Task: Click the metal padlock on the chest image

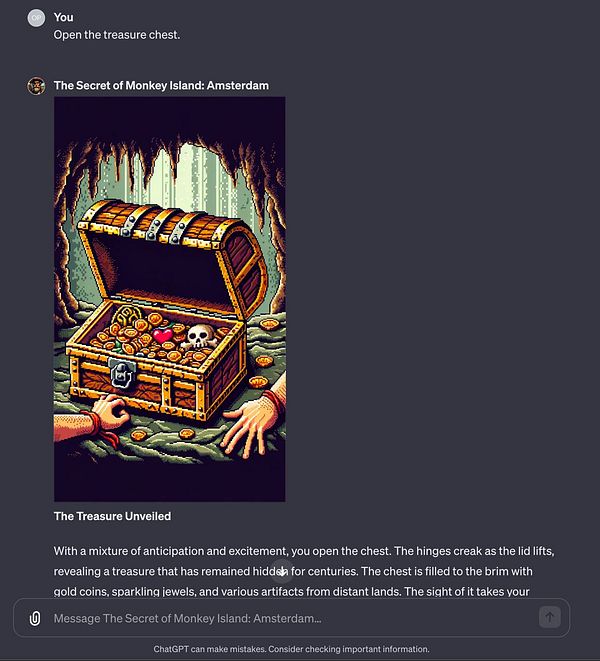Action: click(x=122, y=373)
